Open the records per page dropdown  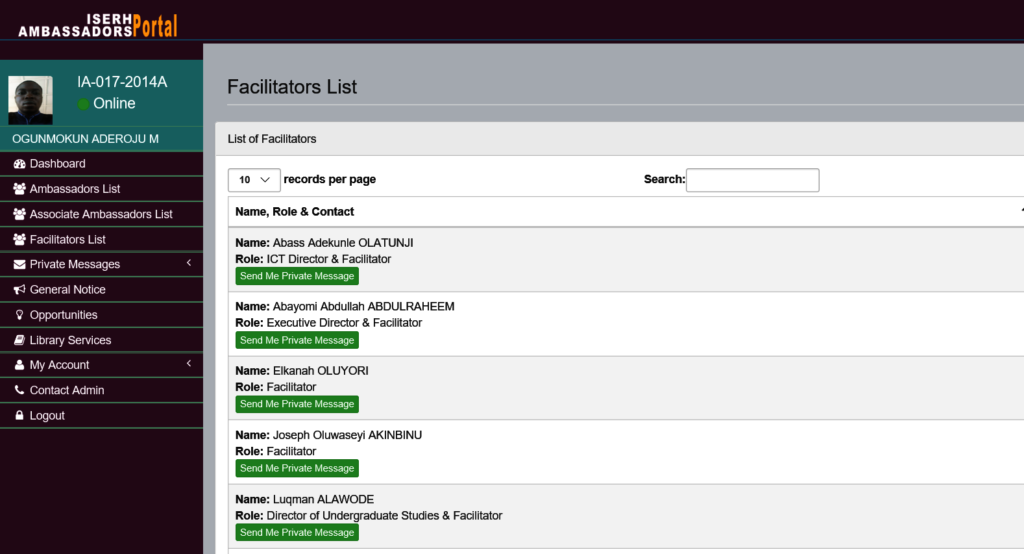point(254,180)
